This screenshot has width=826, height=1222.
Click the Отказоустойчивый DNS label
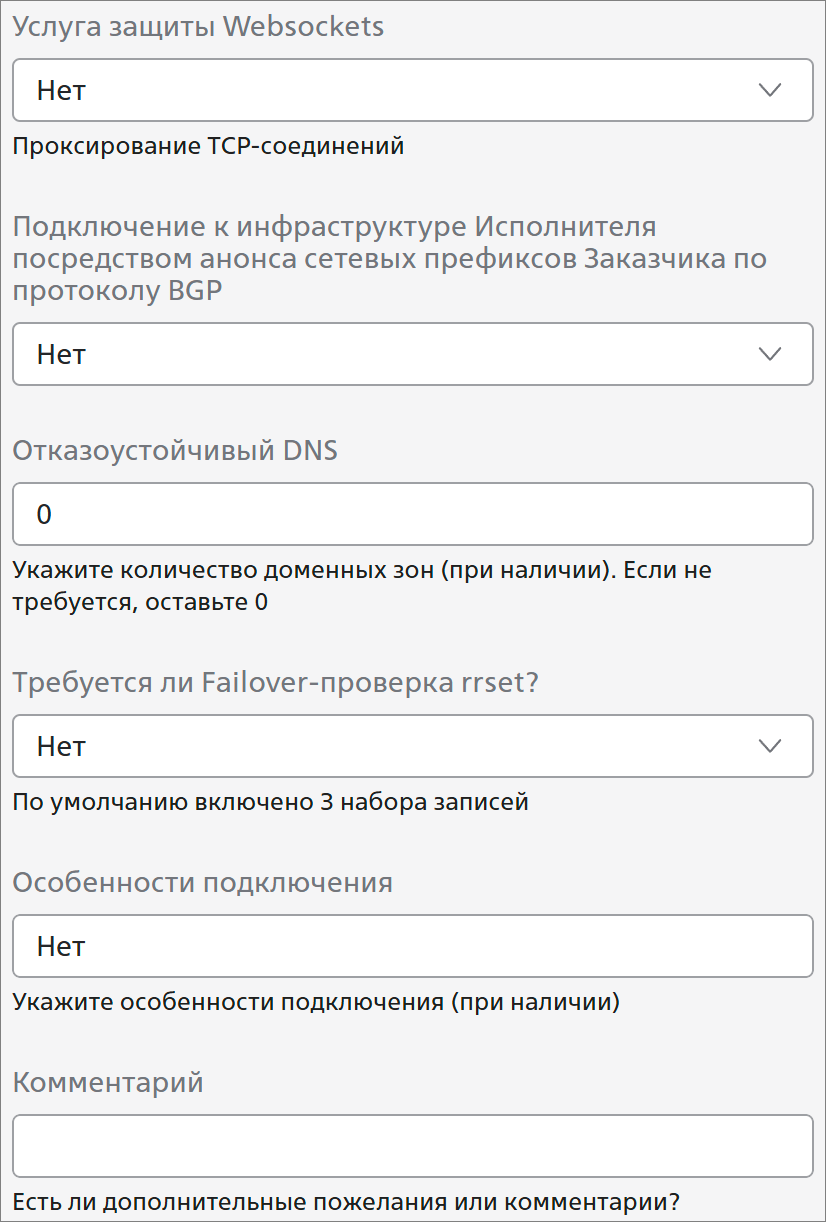tap(175, 450)
